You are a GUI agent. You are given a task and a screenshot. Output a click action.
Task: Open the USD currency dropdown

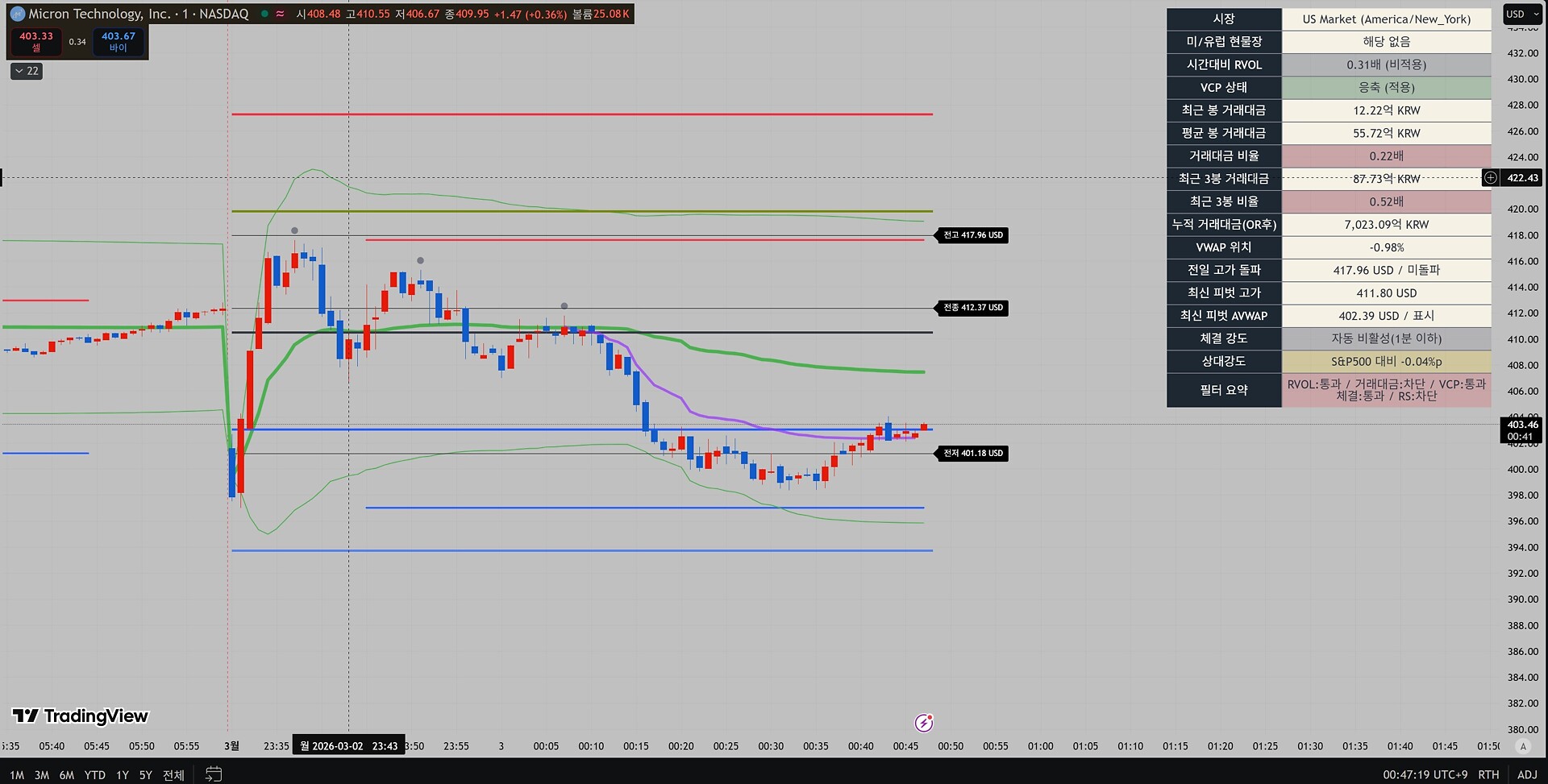pyautogui.click(x=1522, y=14)
